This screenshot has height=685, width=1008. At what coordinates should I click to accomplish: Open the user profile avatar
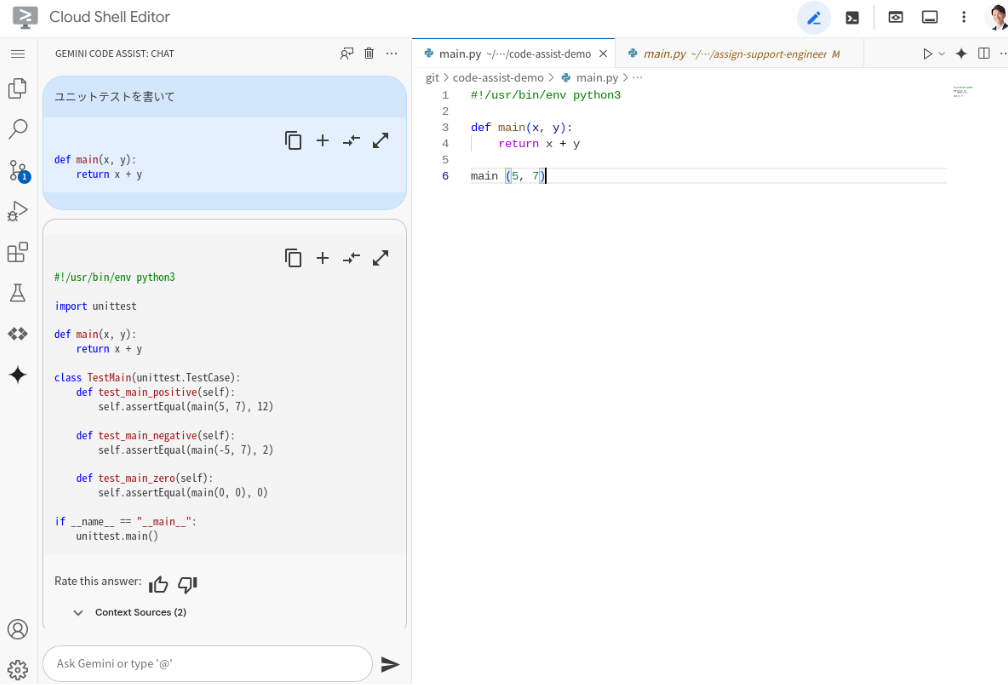(996, 17)
